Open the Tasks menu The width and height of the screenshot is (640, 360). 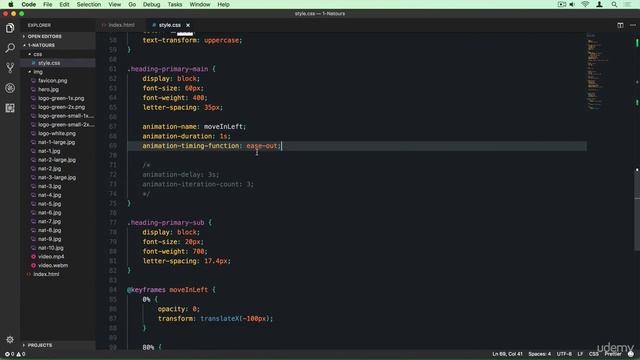tap(175, 4)
